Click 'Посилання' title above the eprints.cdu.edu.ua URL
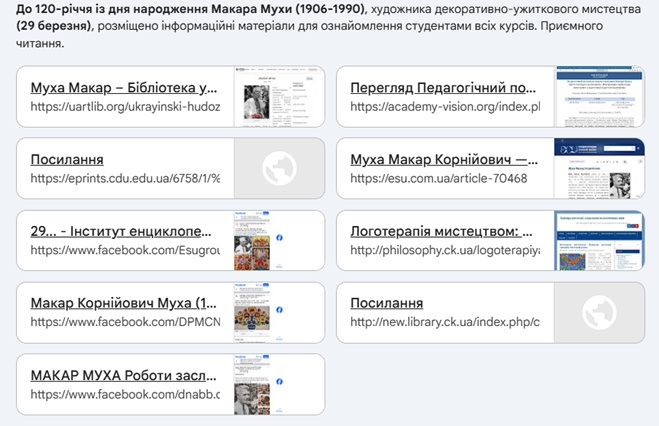This screenshot has width=659, height=426. pyautogui.click(x=67, y=160)
